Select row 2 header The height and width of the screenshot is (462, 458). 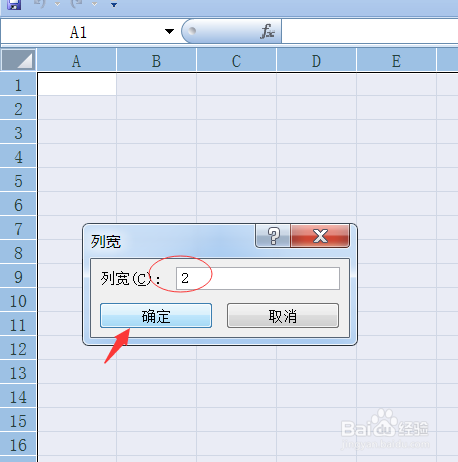(x=18, y=109)
